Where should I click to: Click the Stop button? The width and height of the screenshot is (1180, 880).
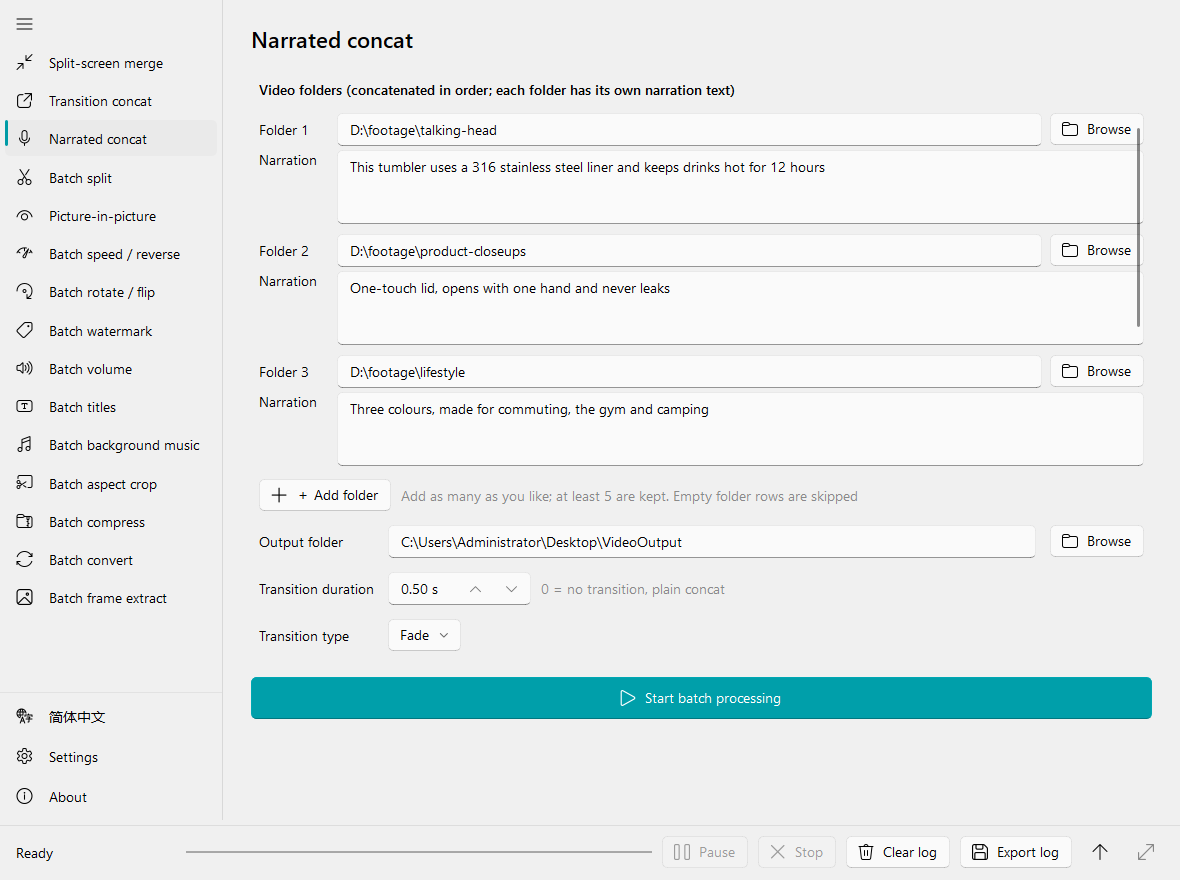click(797, 852)
